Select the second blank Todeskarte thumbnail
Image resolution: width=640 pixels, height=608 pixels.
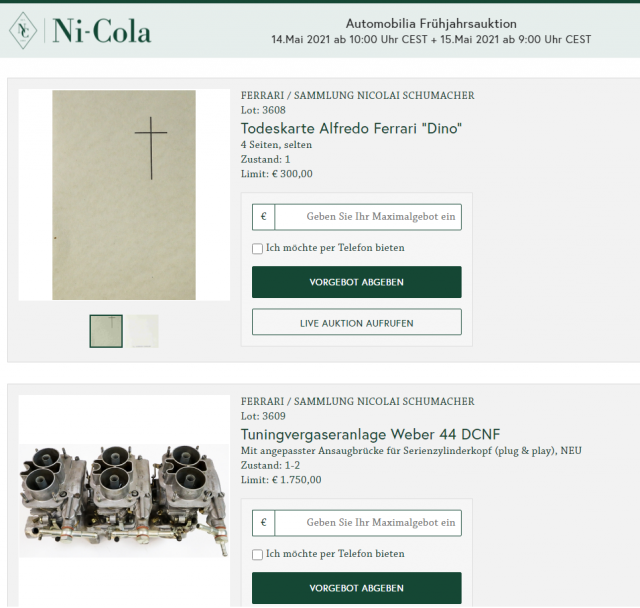[142, 331]
